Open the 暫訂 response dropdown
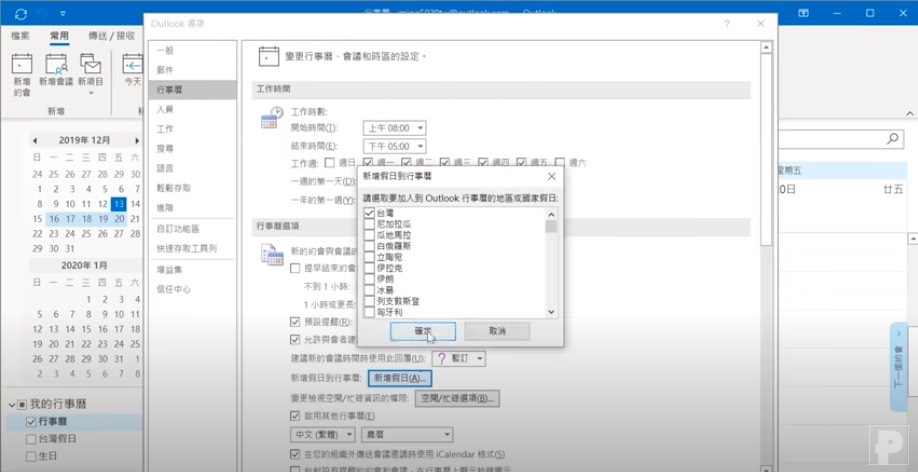The width and height of the screenshot is (918, 472). [480, 358]
